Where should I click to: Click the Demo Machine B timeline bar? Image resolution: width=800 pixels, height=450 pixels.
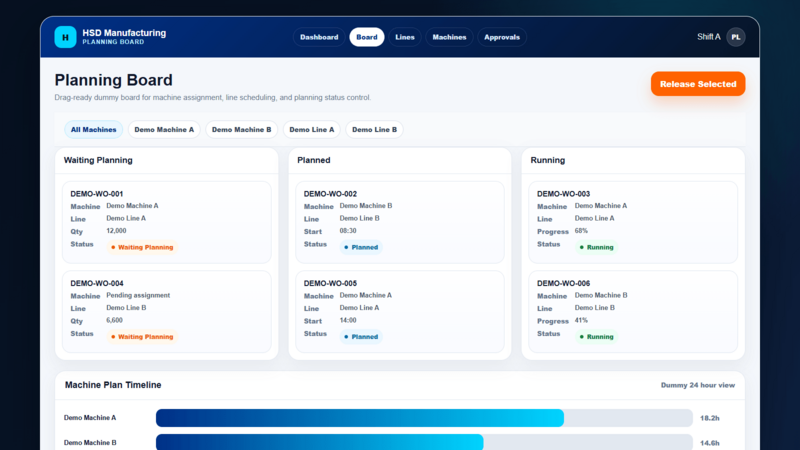[x=319, y=442]
